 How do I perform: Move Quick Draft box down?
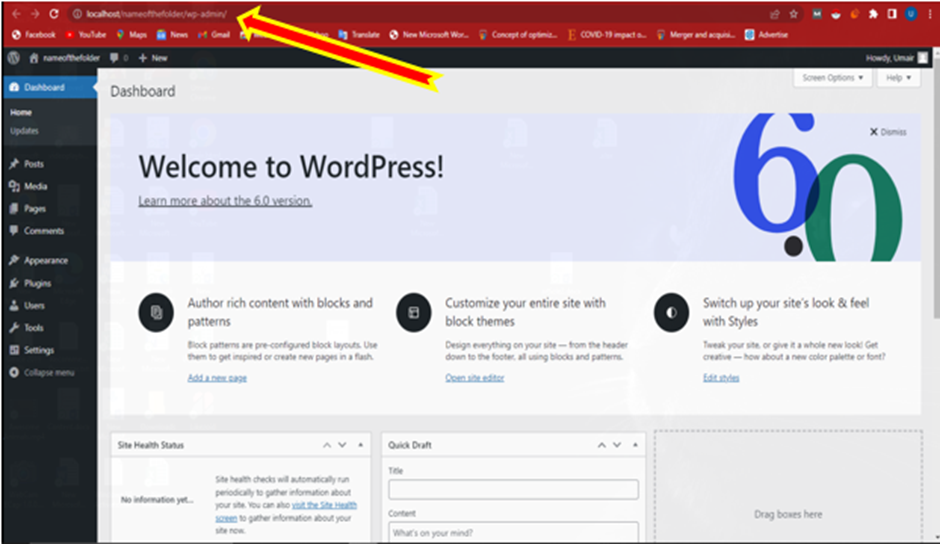[x=617, y=445]
